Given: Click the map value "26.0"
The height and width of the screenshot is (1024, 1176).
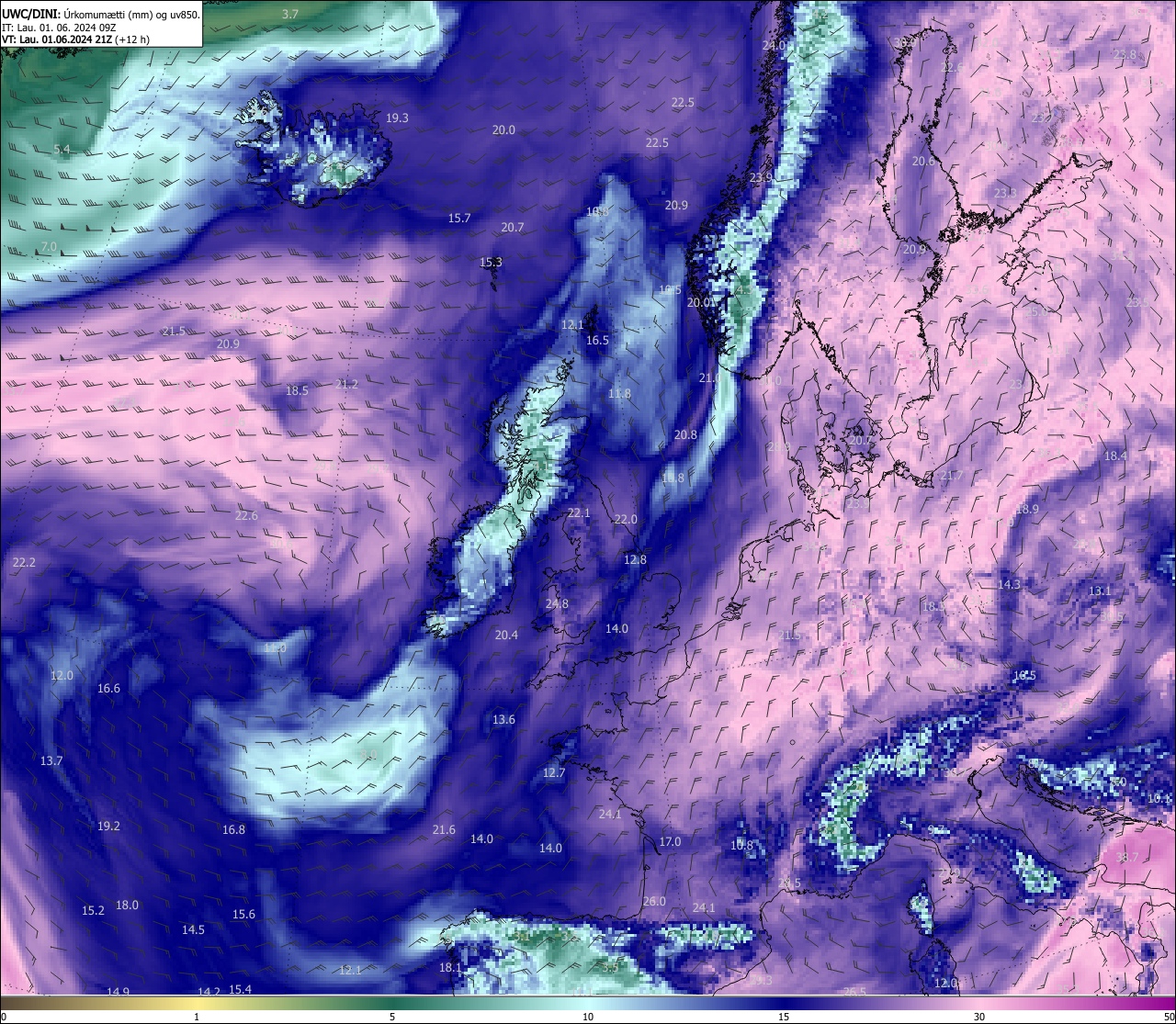Looking at the screenshot, I should click(x=654, y=901).
